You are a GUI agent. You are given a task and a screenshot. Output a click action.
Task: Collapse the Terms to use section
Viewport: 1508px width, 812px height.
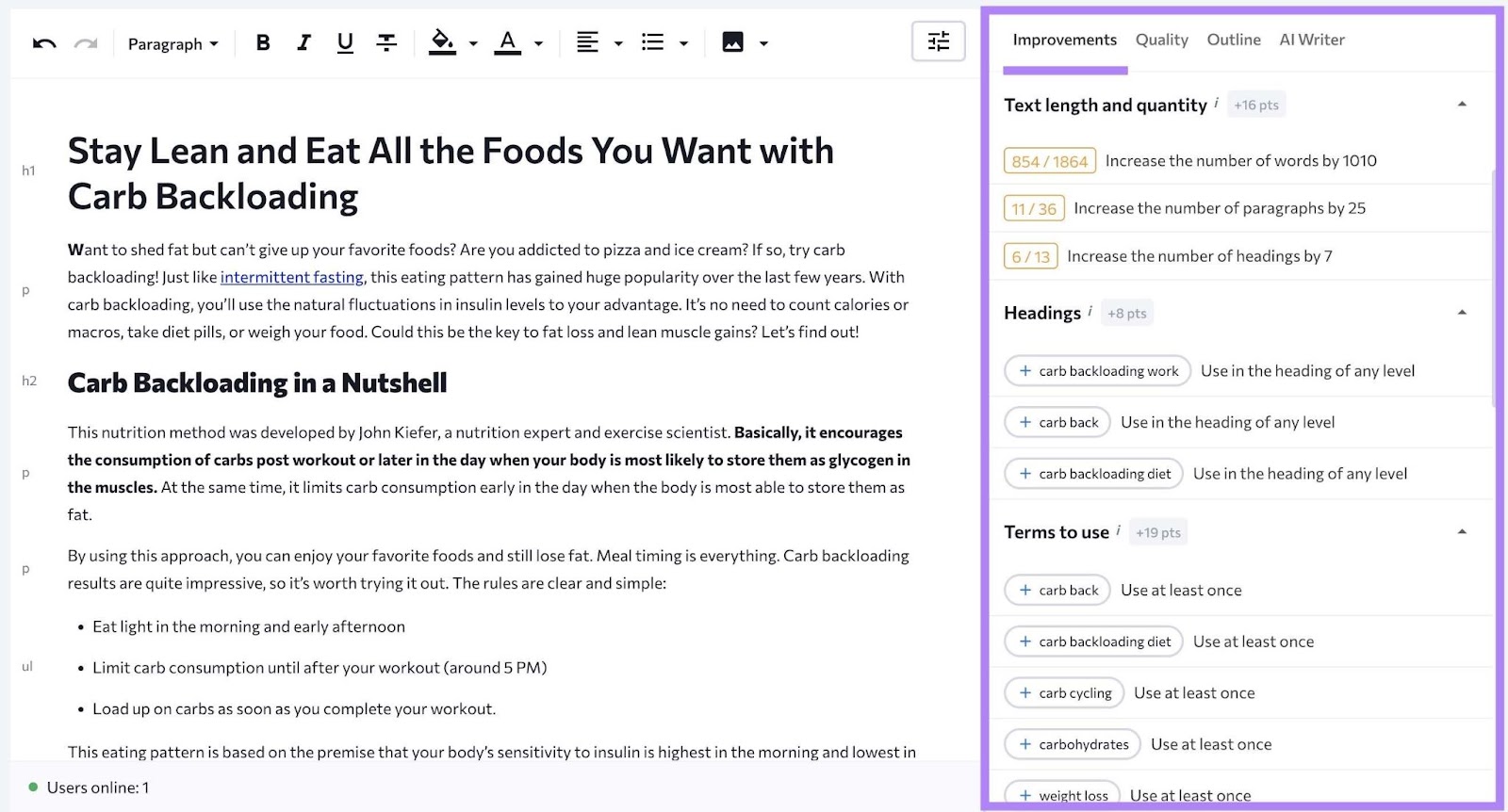(x=1462, y=532)
